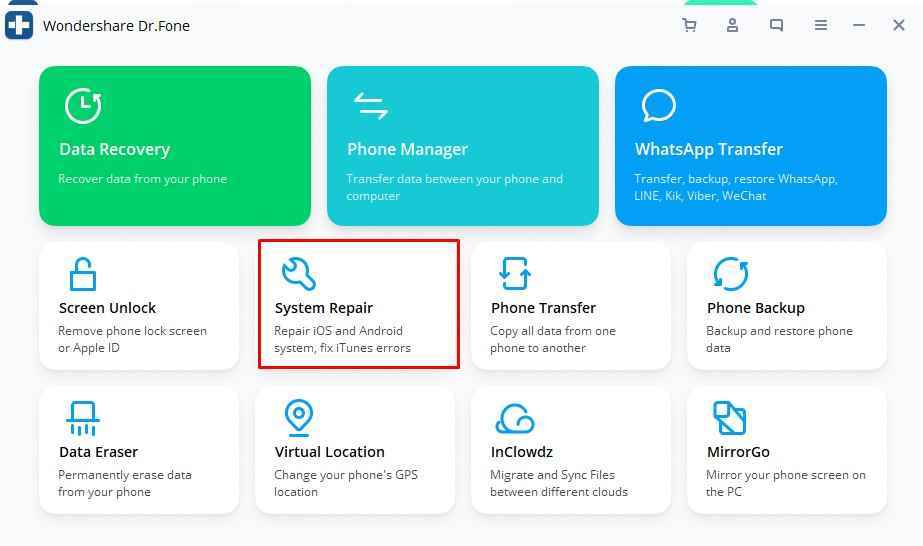The image size is (923, 546).
Task: Click 'Backup and restore phone data' text
Action: click(x=779, y=339)
